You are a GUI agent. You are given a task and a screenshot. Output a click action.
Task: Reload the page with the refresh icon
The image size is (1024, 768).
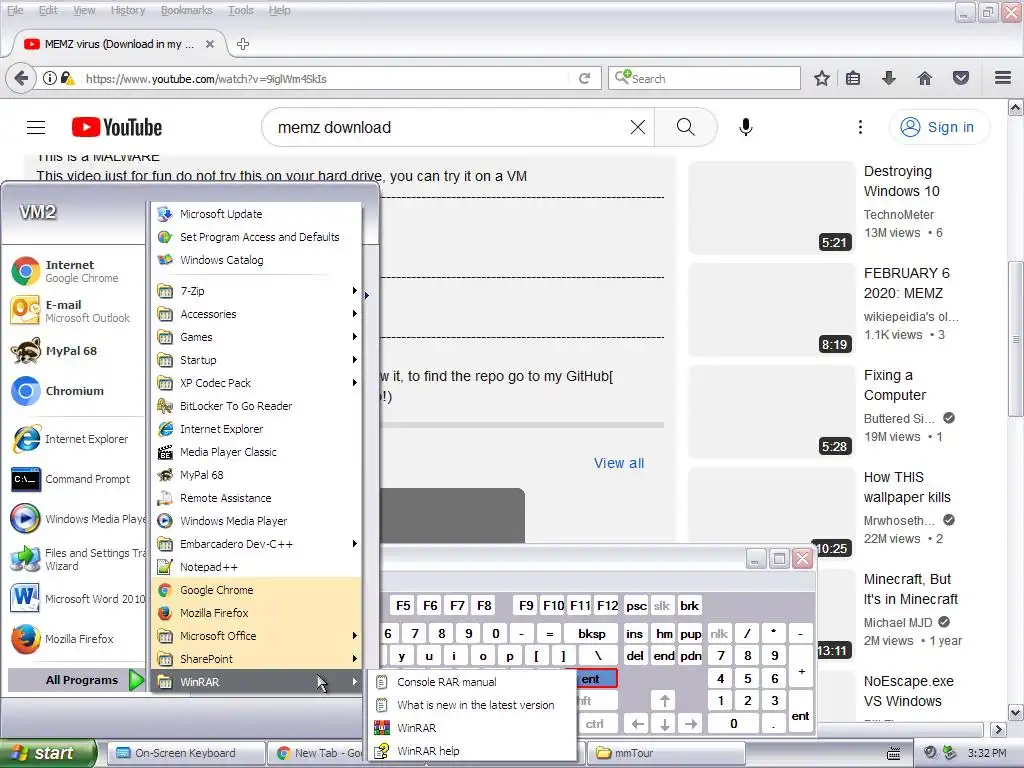(584, 78)
